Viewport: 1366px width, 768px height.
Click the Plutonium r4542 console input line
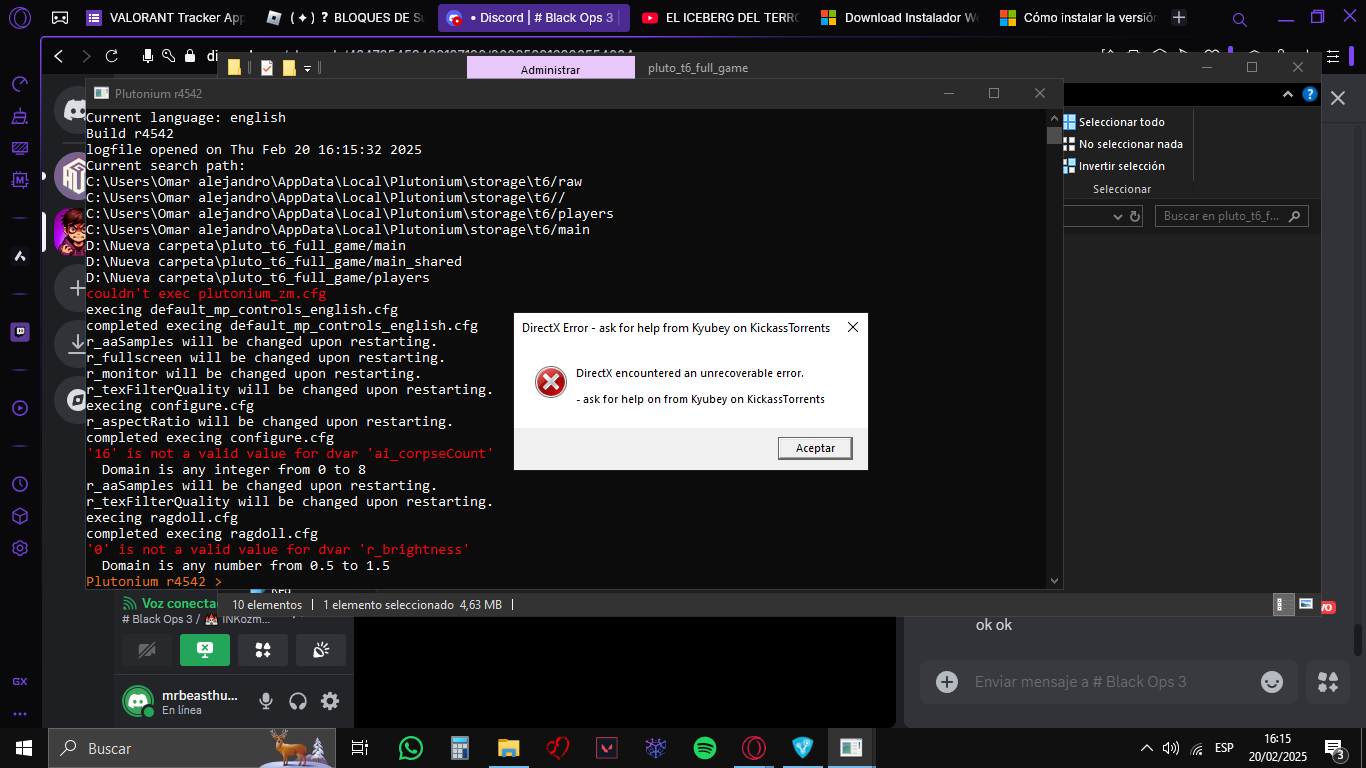566,581
